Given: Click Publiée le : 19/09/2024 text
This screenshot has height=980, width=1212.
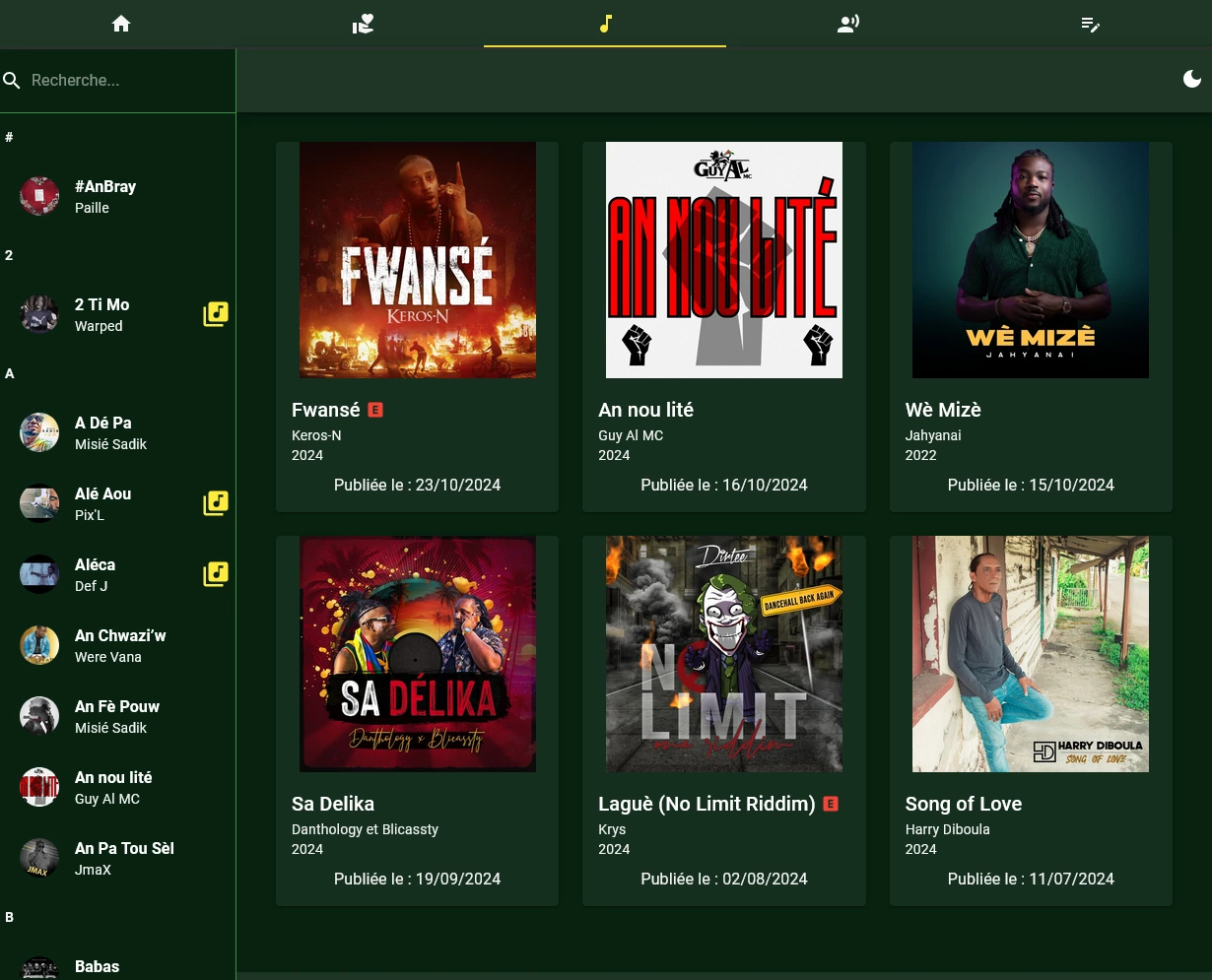Looking at the screenshot, I should (x=418, y=879).
